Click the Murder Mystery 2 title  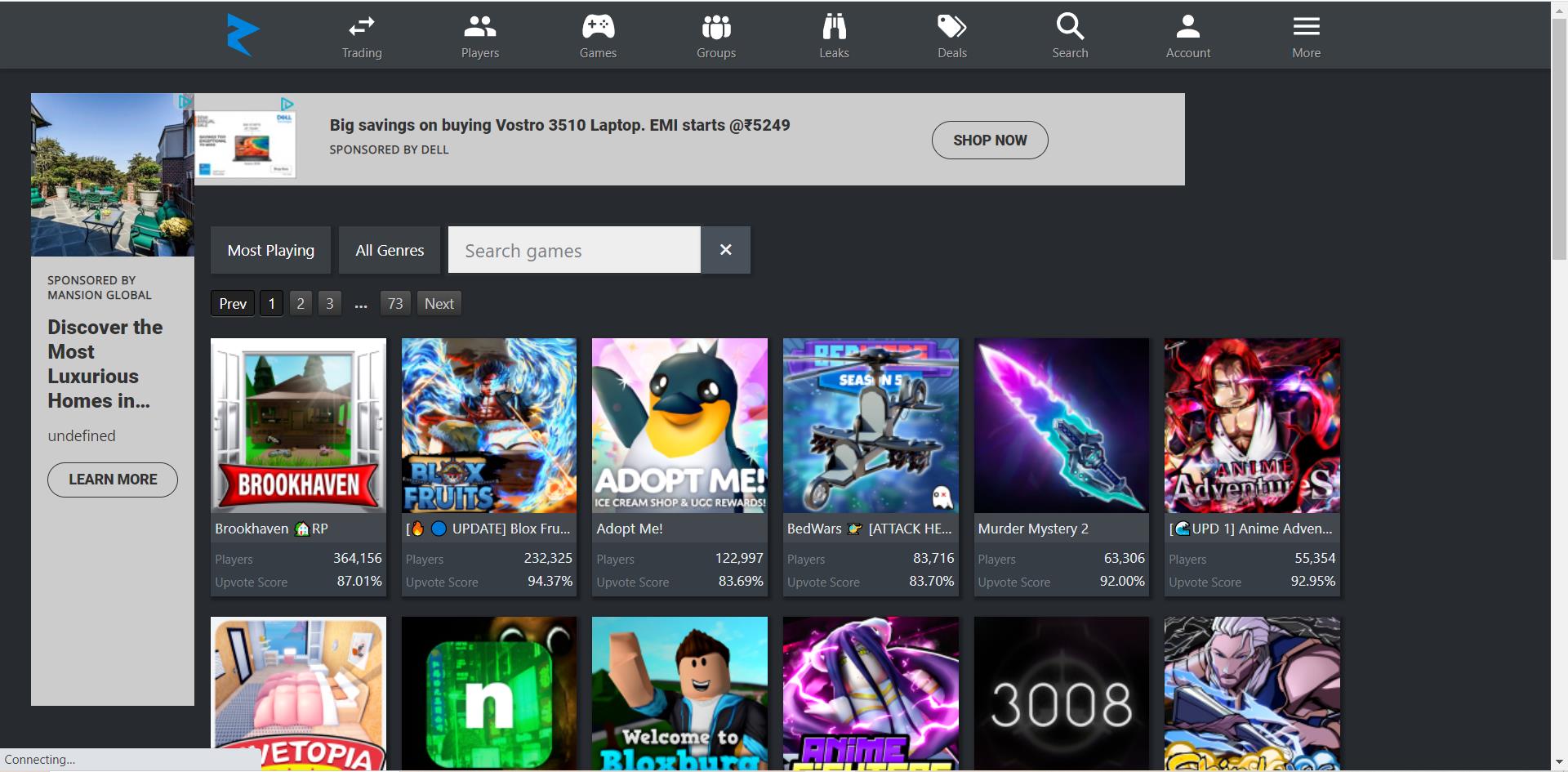click(1033, 529)
